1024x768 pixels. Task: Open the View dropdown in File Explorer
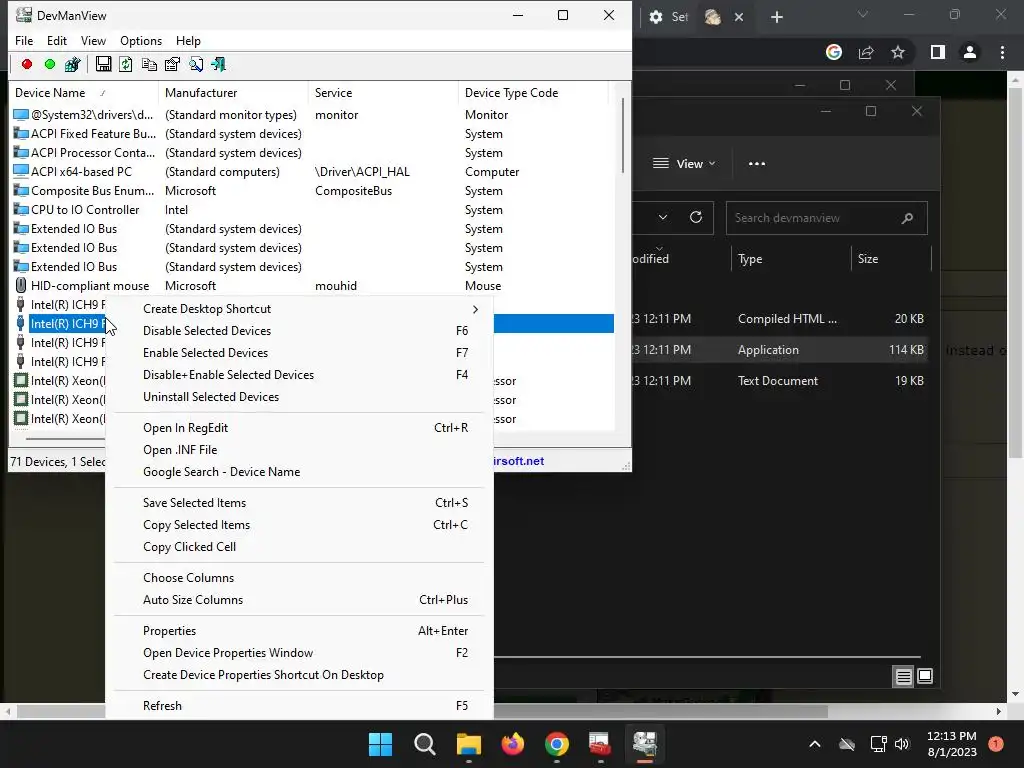point(684,163)
